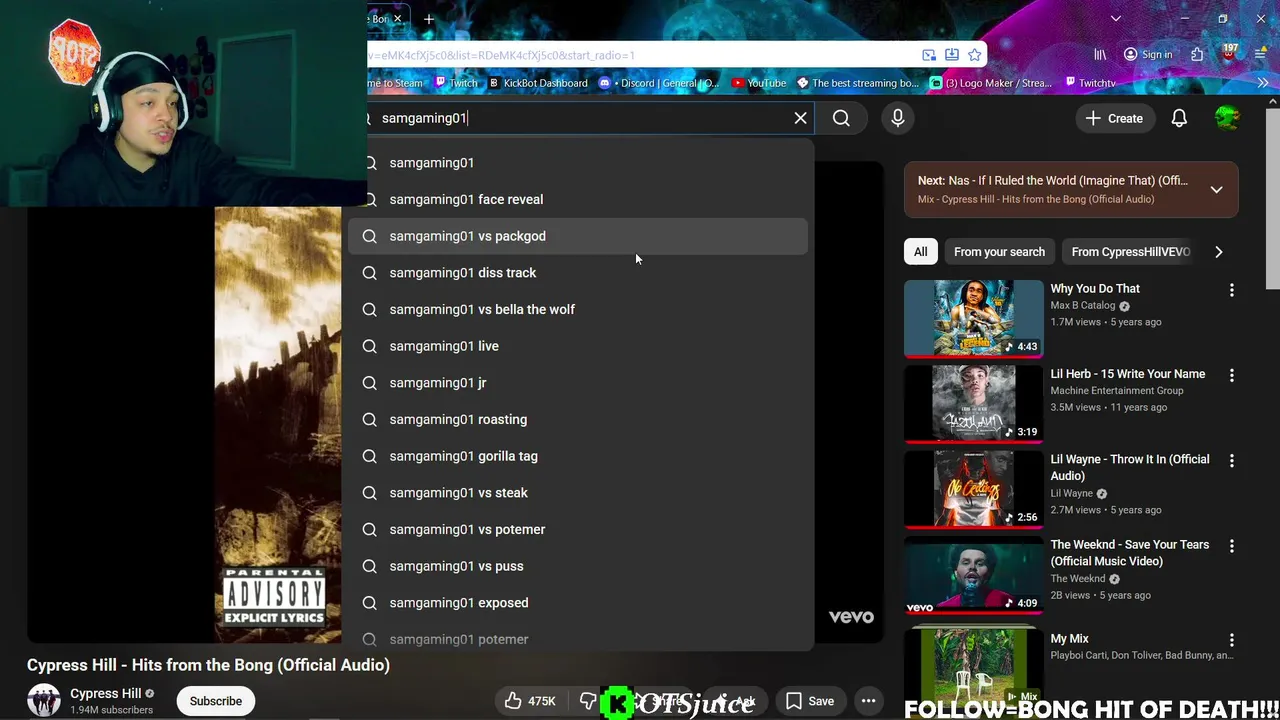Open YouTube notifications bell

click(1179, 118)
